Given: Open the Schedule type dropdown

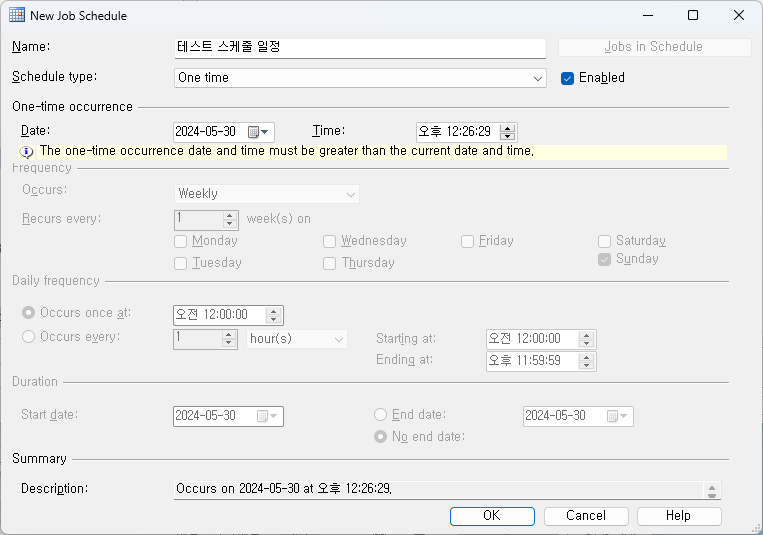Looking at the screenshot, I should 360,78.
